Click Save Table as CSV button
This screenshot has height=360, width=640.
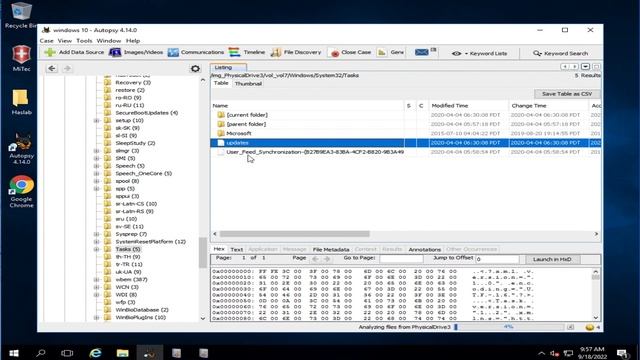pyautogui.click(x=567, y=94)
